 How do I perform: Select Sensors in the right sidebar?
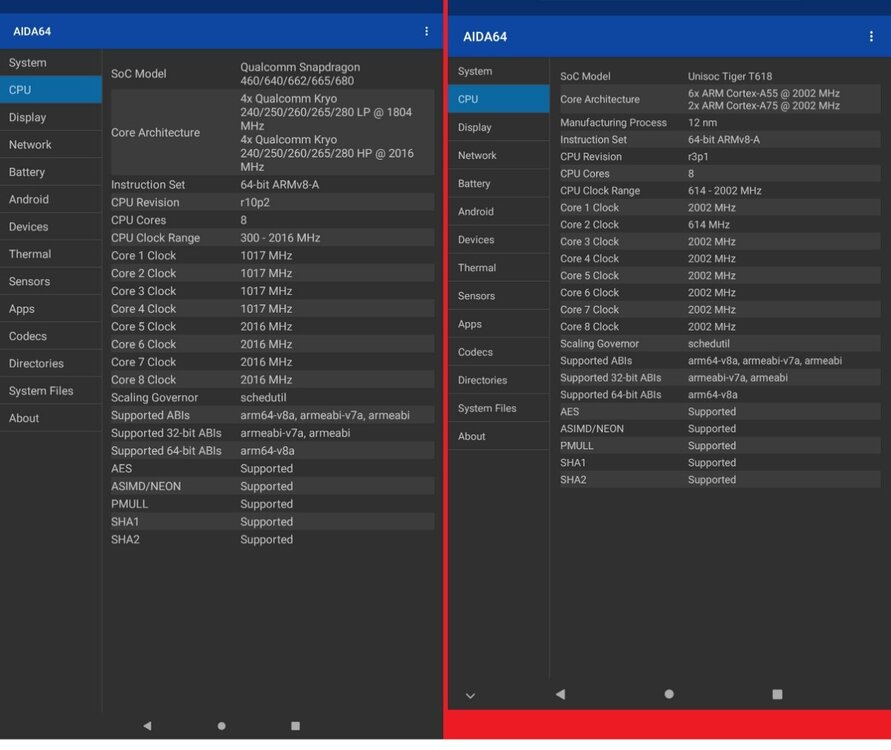[498, 296]
